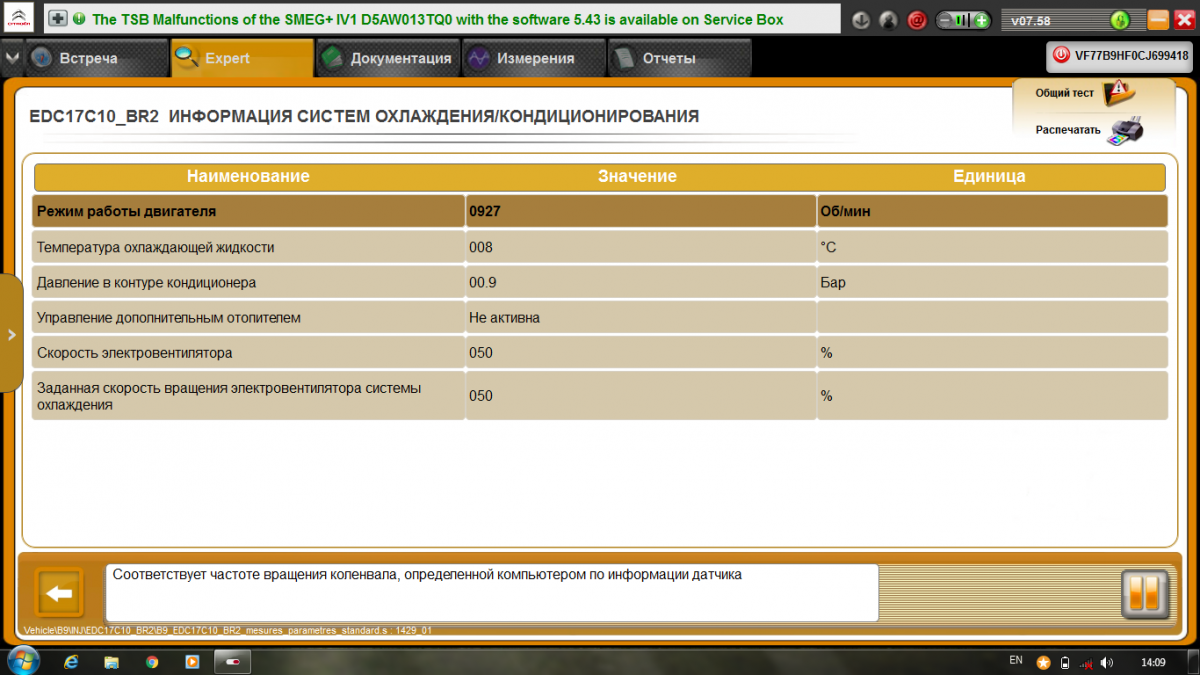This screenshot has width=1200, height=675.
Task: Click the file path in status bar
Action: pyautogui.click(x=227, y=631)
